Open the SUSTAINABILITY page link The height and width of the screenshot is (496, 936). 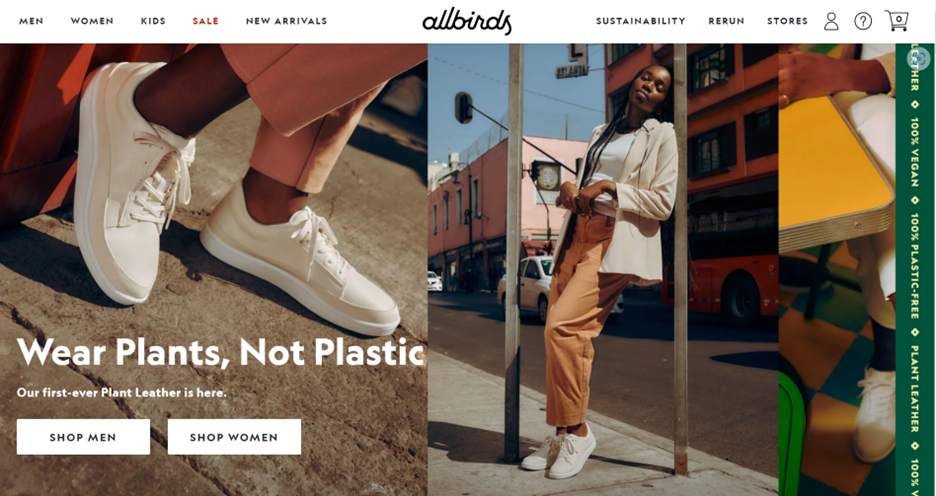coord(641,21)
